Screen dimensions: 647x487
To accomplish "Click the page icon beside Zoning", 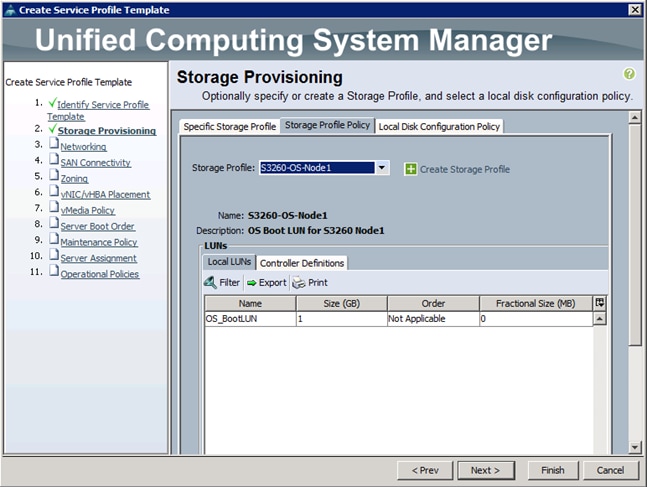I will [54, 175].
